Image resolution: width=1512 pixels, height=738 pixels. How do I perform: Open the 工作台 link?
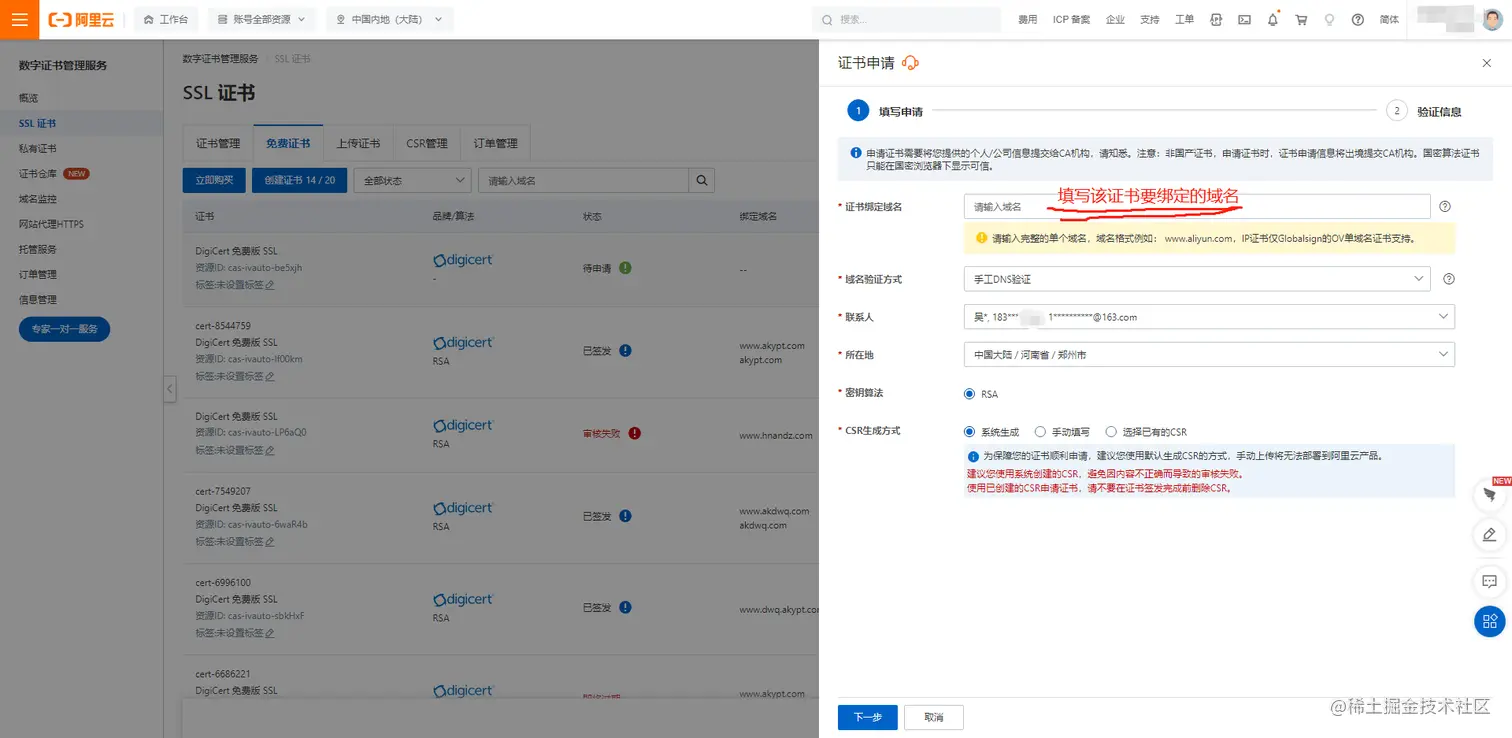(166, 19)
